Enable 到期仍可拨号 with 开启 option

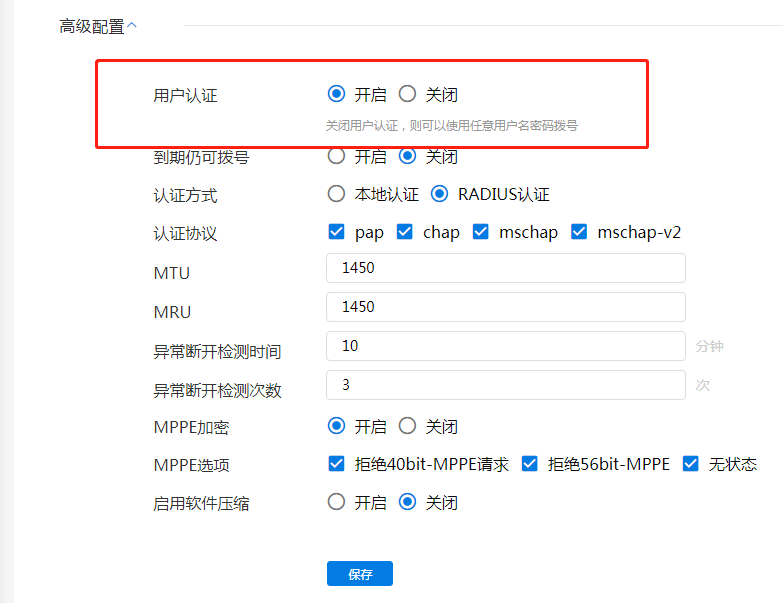click(337, 157)
